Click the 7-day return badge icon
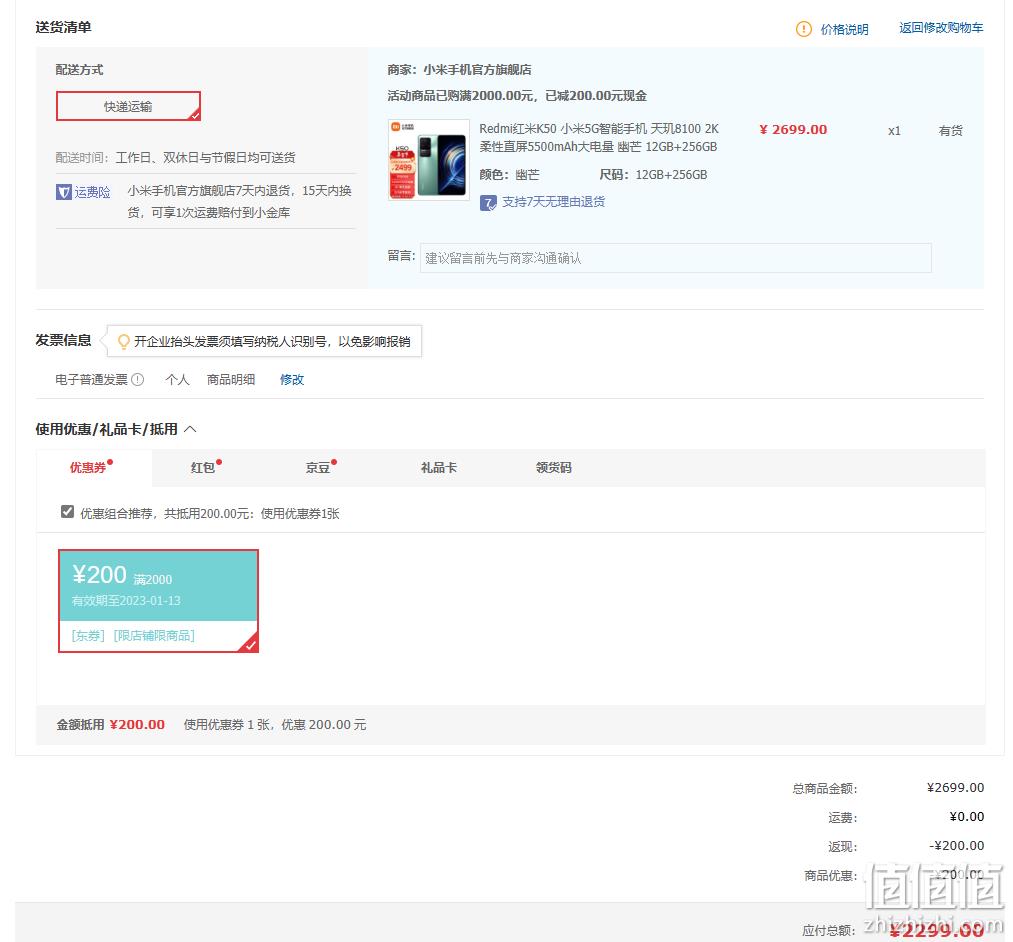The image size is (1013, 942). pos(488,203)
